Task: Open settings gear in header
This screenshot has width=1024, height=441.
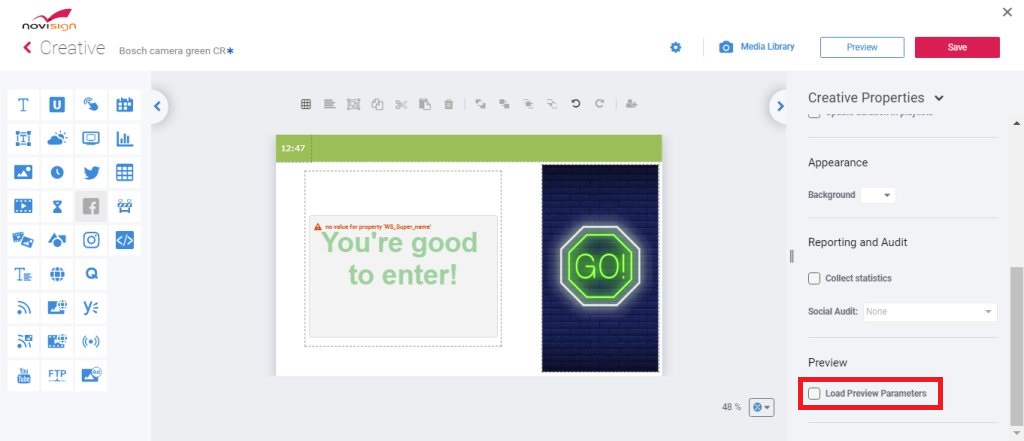Action: coord(676,47)
